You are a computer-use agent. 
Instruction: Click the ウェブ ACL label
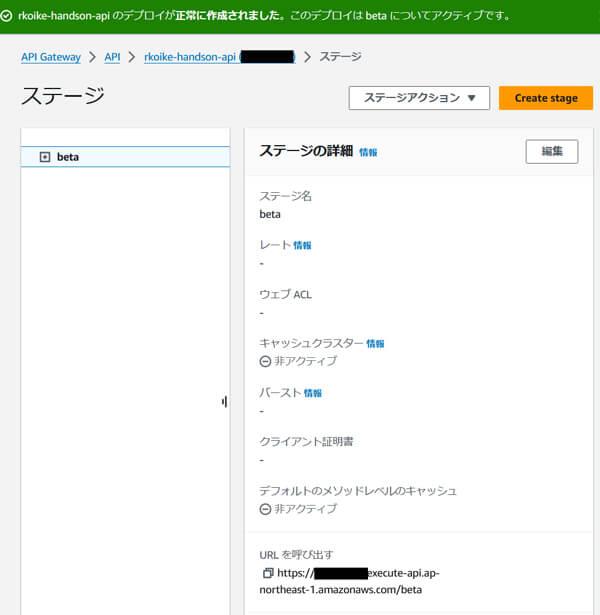pyautogui.click(x=285, y=295)
